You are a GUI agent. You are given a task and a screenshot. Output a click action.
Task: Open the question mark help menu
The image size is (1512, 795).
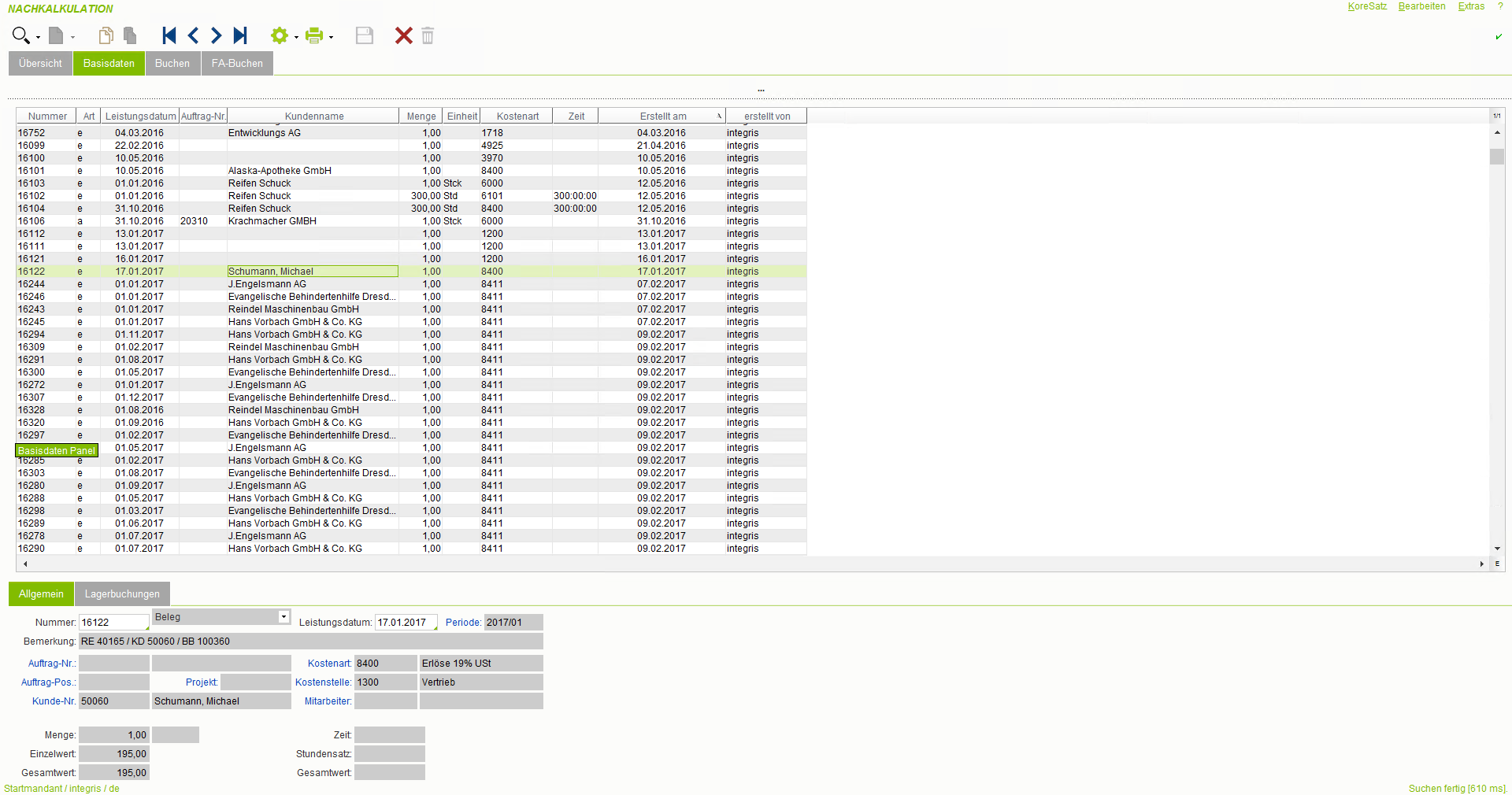1500,6
